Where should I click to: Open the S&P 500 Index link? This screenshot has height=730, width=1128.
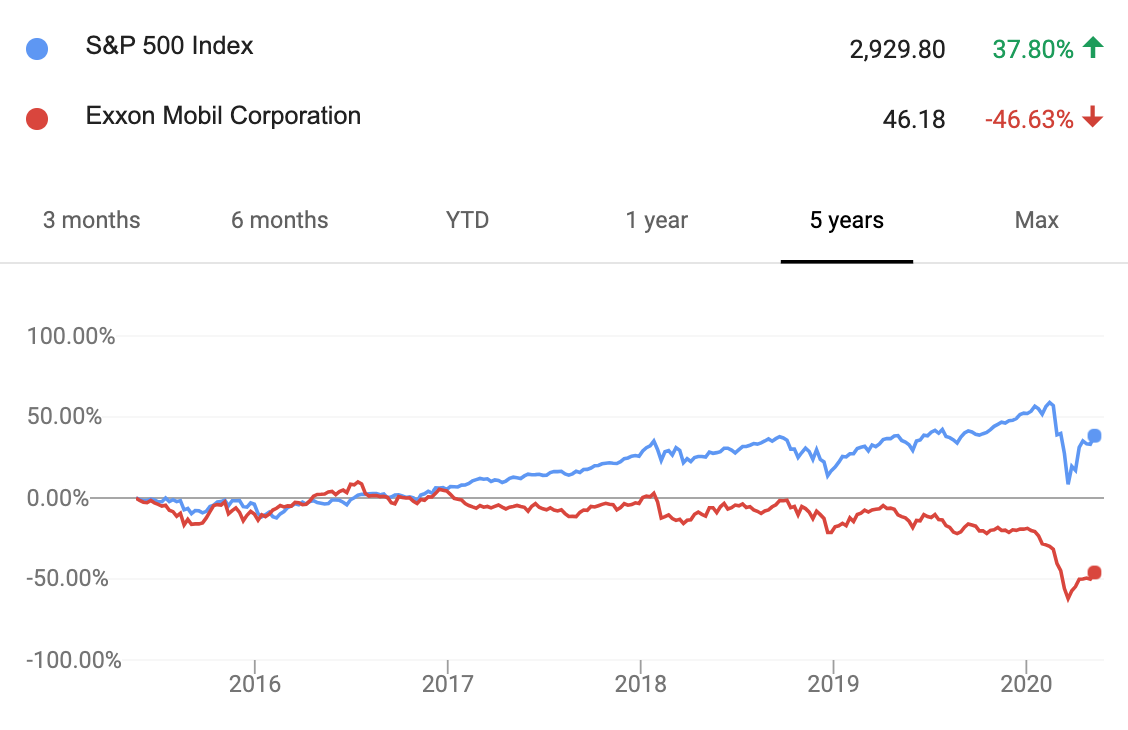point(170,46)
